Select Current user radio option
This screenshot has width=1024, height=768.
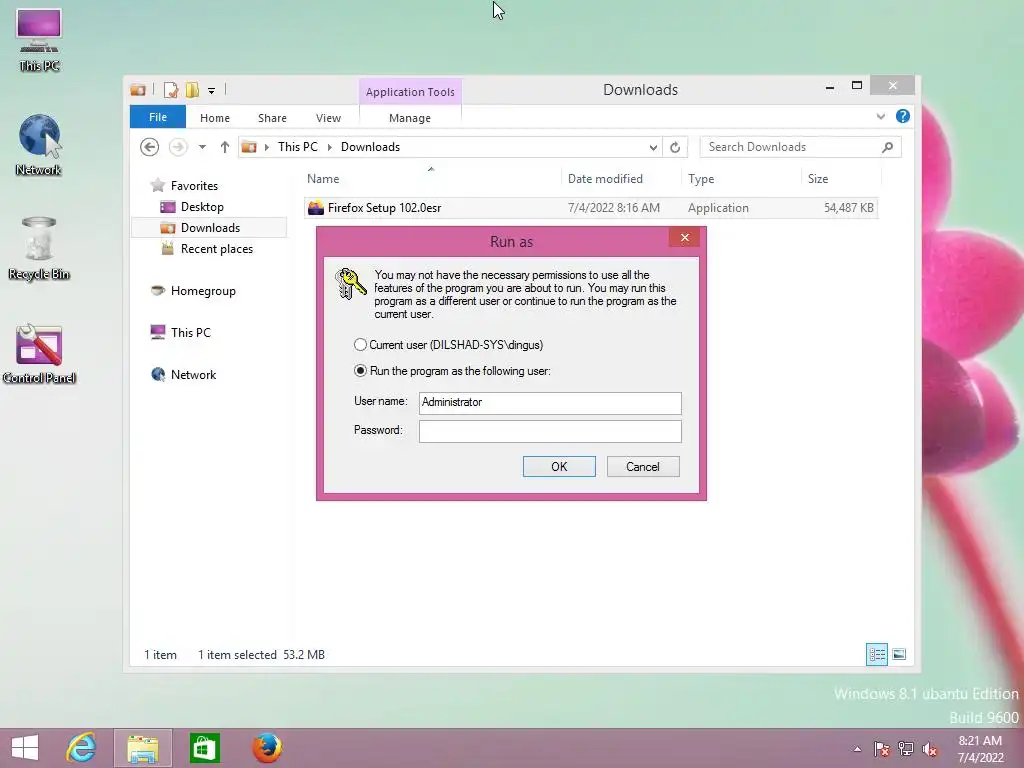coord(360,345)
